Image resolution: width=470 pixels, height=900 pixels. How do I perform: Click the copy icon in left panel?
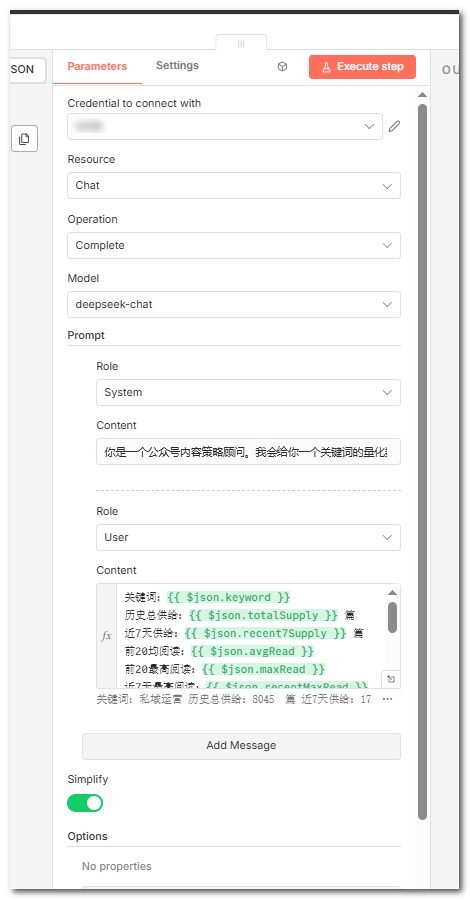[x=24, y=138]
